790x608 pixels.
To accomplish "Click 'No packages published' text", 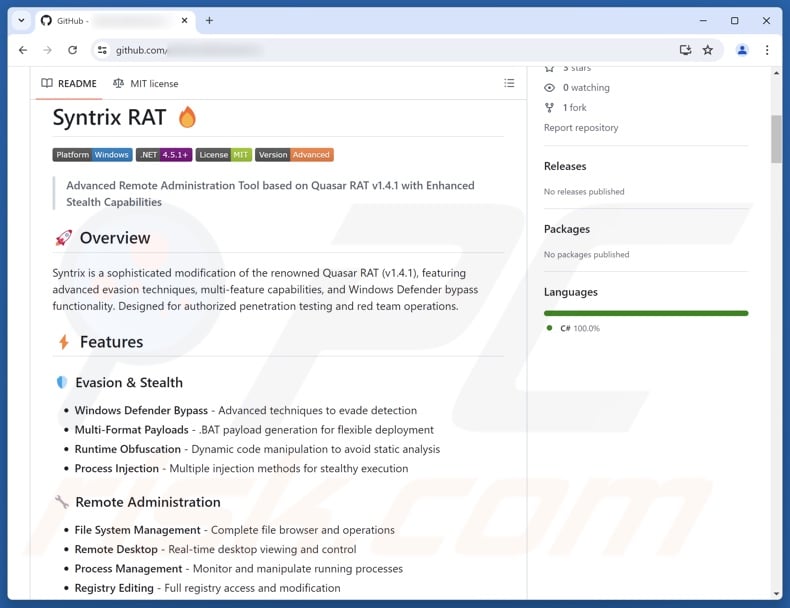I will tap(586, 254).
